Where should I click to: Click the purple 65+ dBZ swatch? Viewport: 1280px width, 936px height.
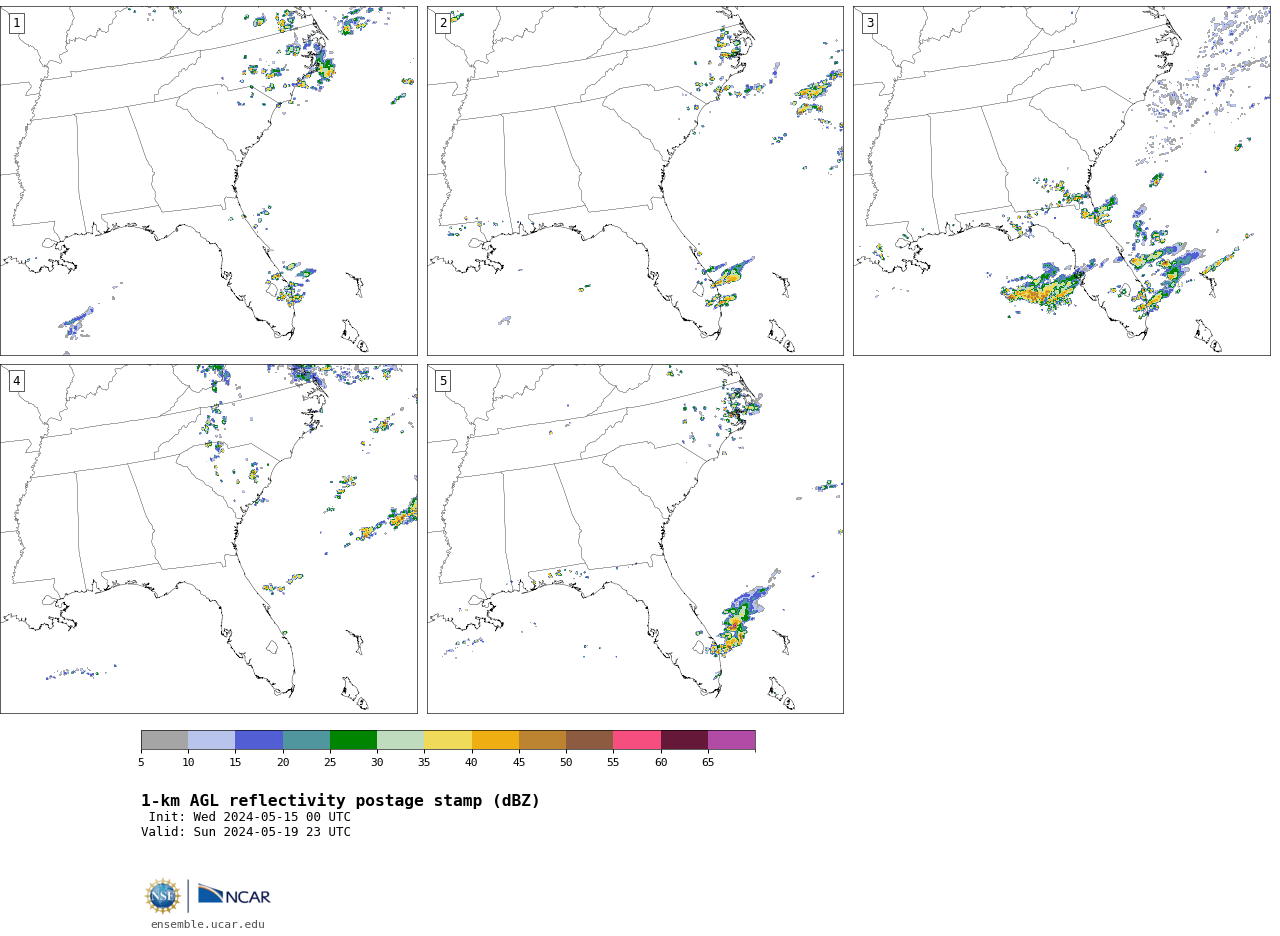click(731, 740)
